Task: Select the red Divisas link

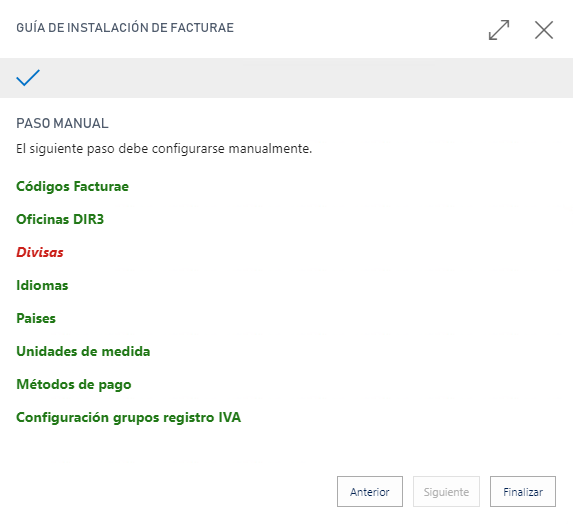Action: 40,252
